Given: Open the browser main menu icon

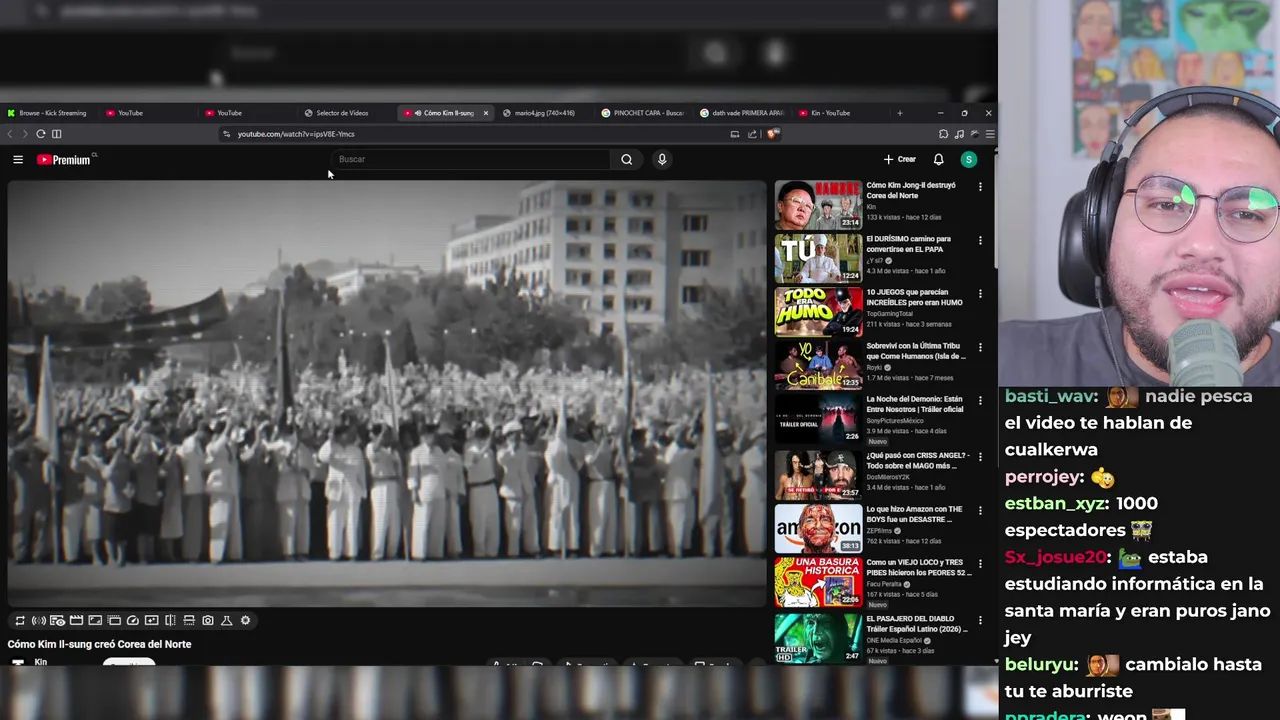Looking at the screenshot, I should click(x=989, y=134).
